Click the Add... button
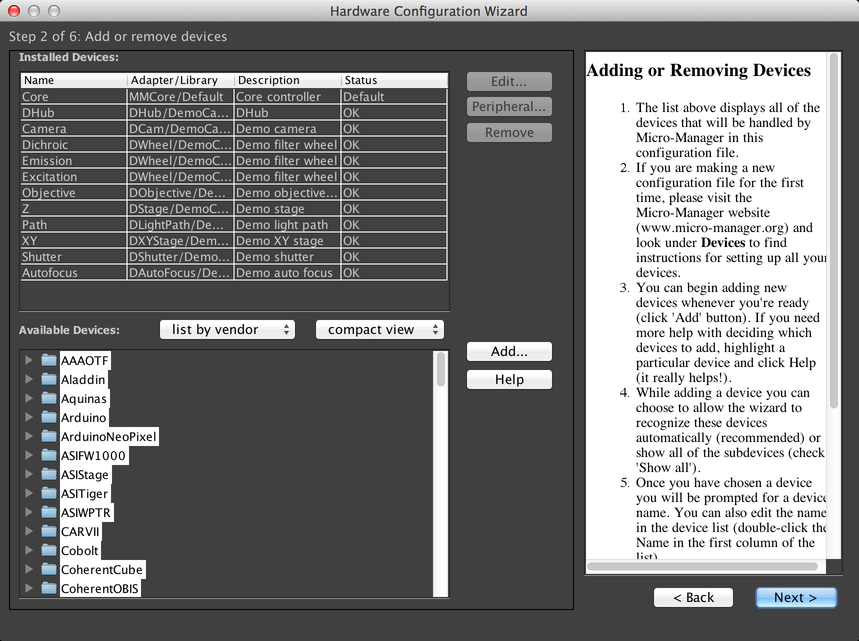Screen dimensions: 859x641 [x=509, y=352]
